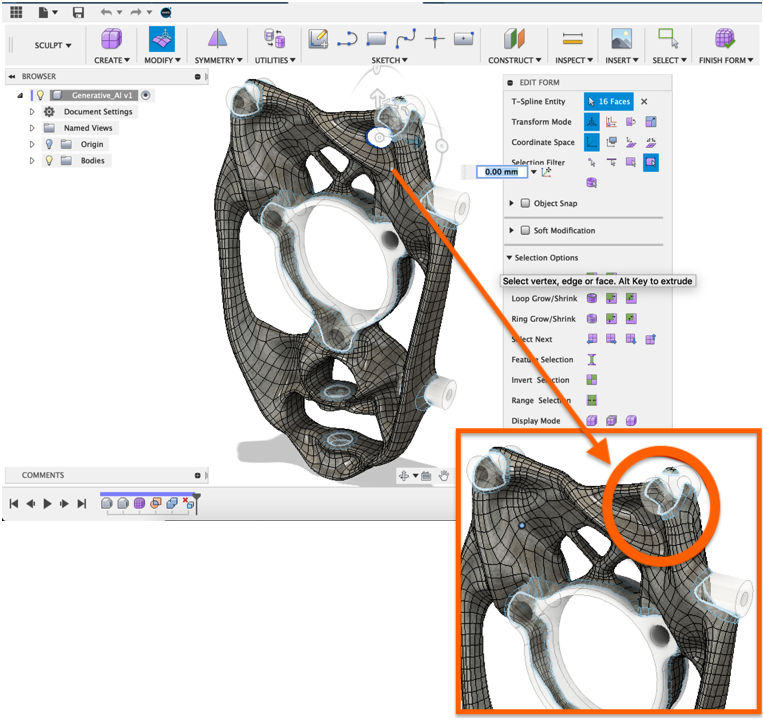Open the UTILITIES menu

272,60
